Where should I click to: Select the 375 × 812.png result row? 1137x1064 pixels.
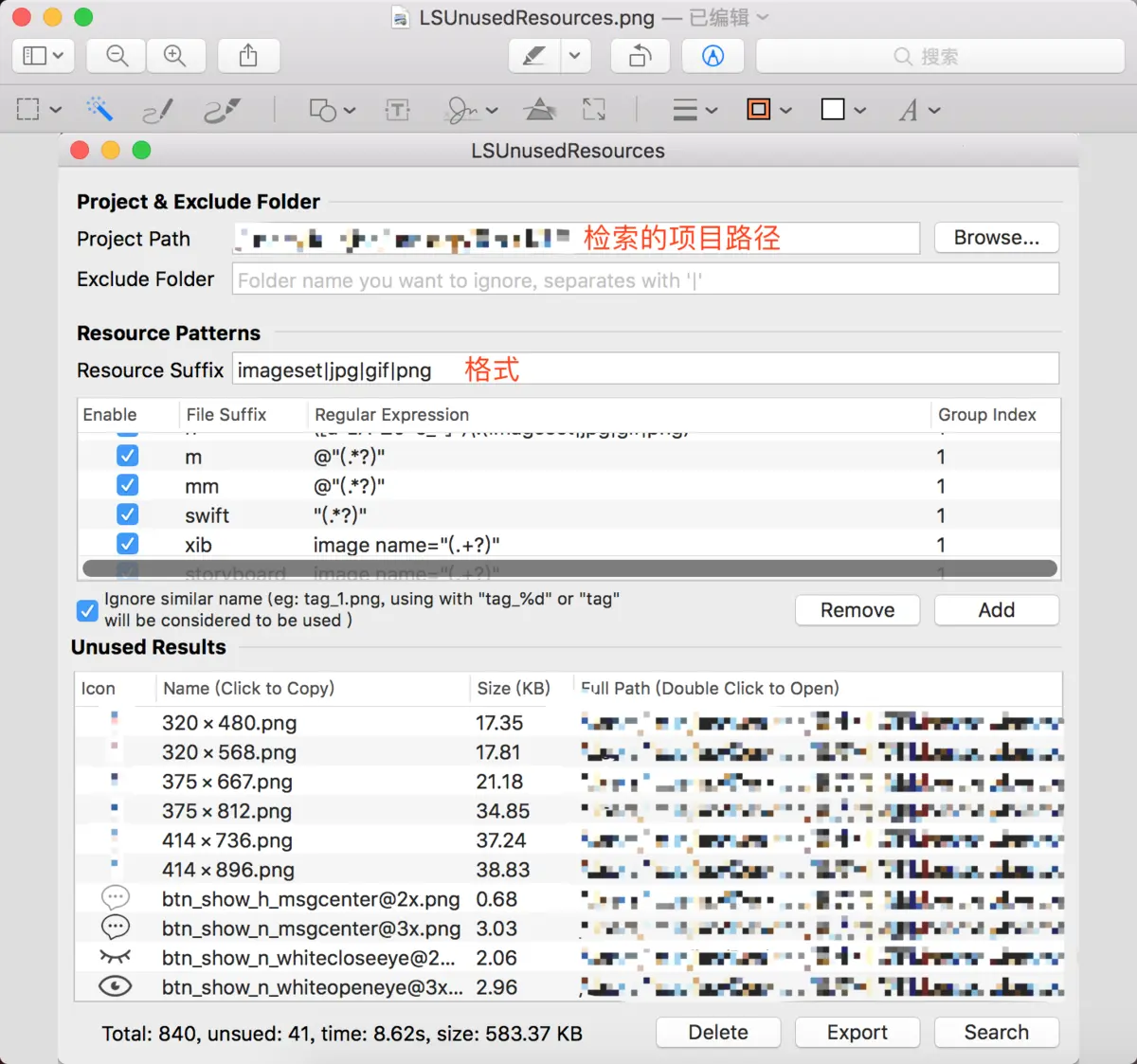568,811
